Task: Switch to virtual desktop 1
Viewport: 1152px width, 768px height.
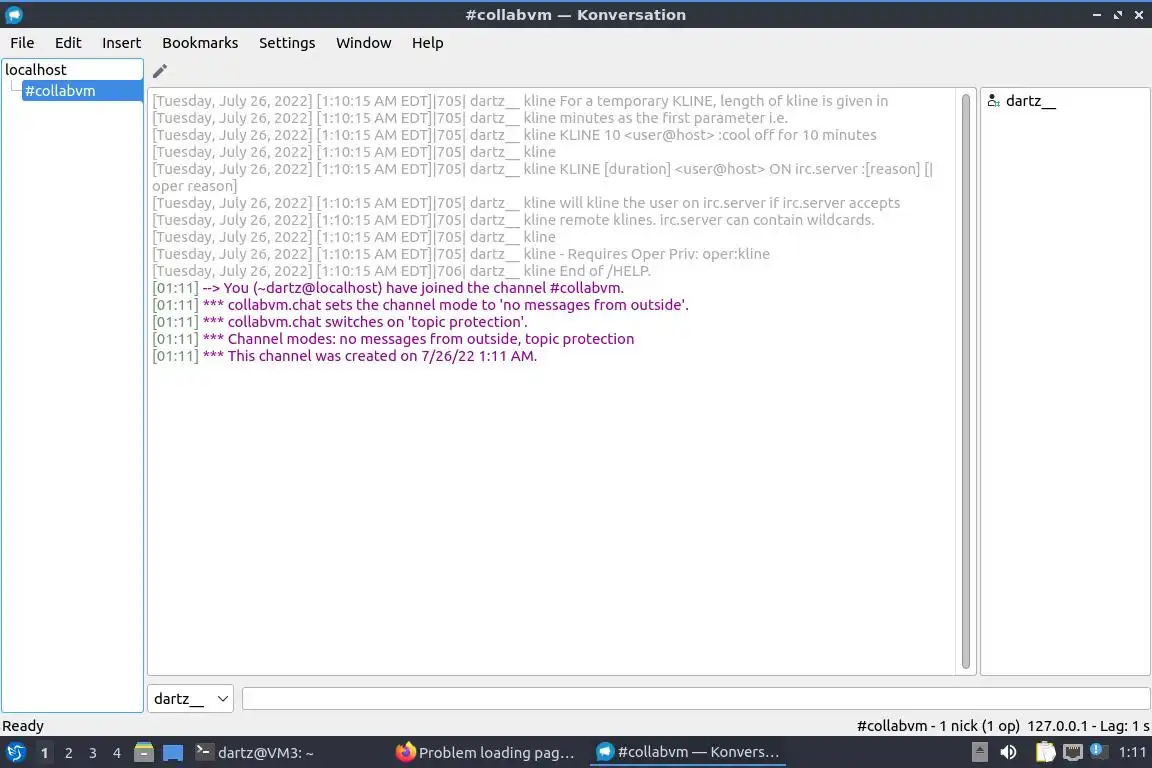Action: pos(44,753)
